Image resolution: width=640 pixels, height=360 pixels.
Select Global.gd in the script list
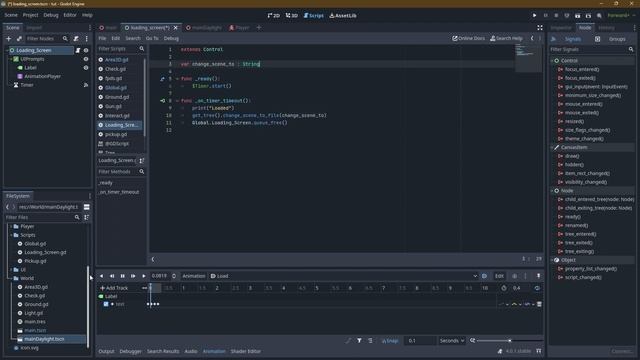point(116,88)
